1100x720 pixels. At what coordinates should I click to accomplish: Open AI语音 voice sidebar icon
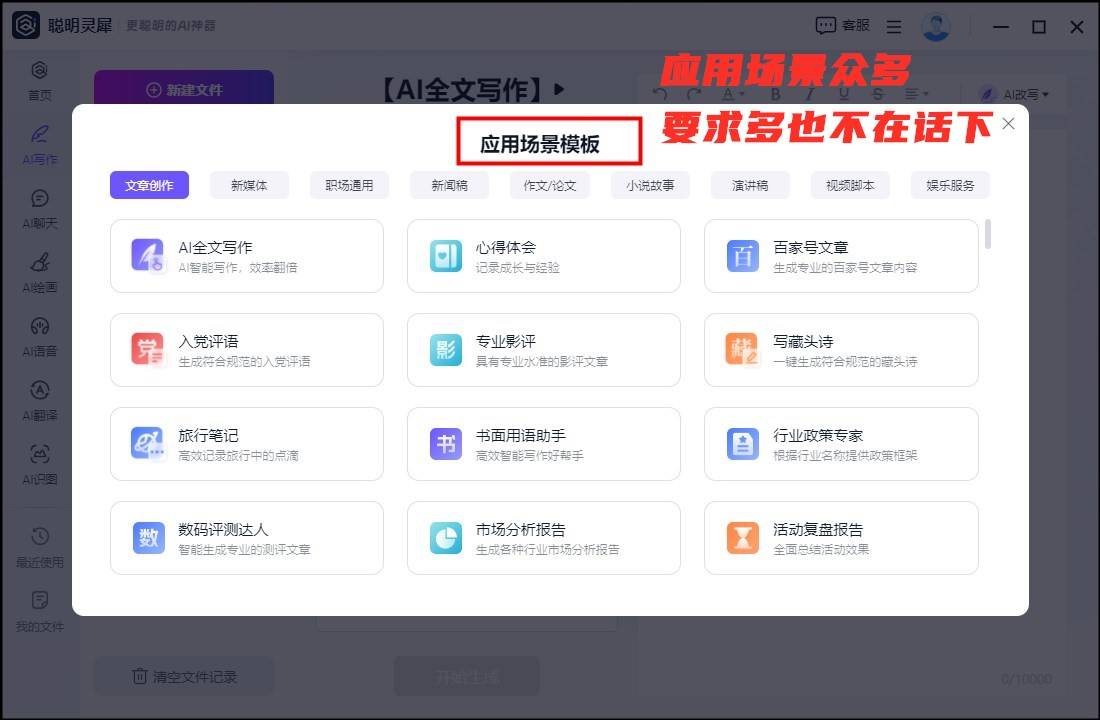(x=39, y=336)
